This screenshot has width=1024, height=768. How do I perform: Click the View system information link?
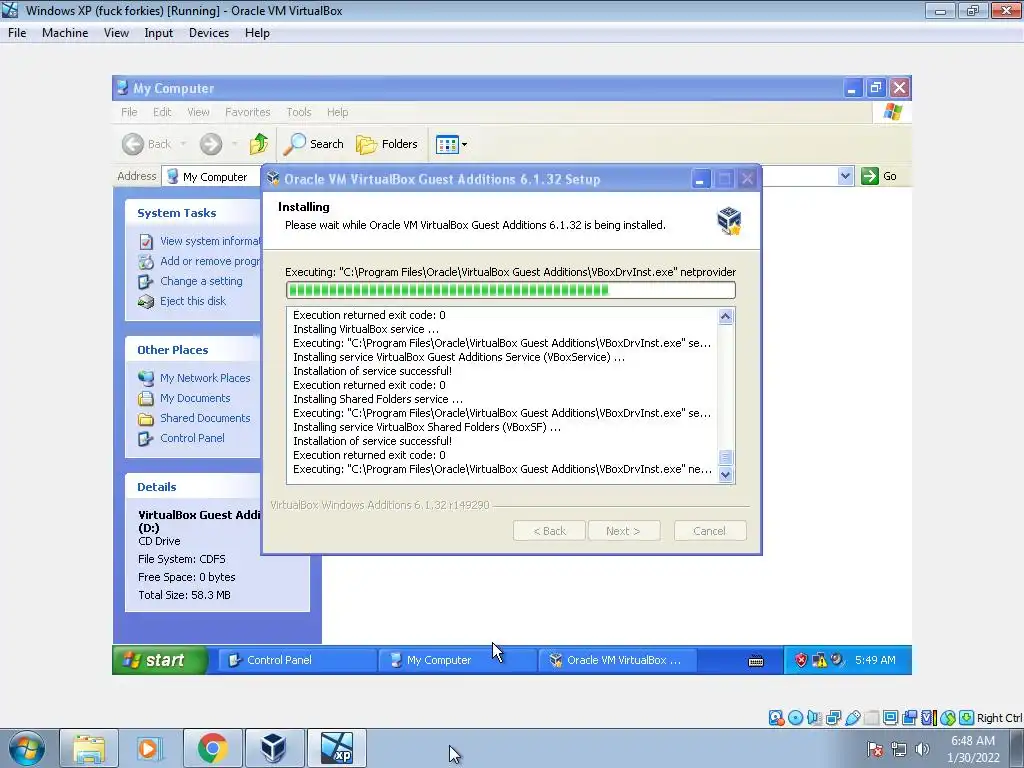210,241
